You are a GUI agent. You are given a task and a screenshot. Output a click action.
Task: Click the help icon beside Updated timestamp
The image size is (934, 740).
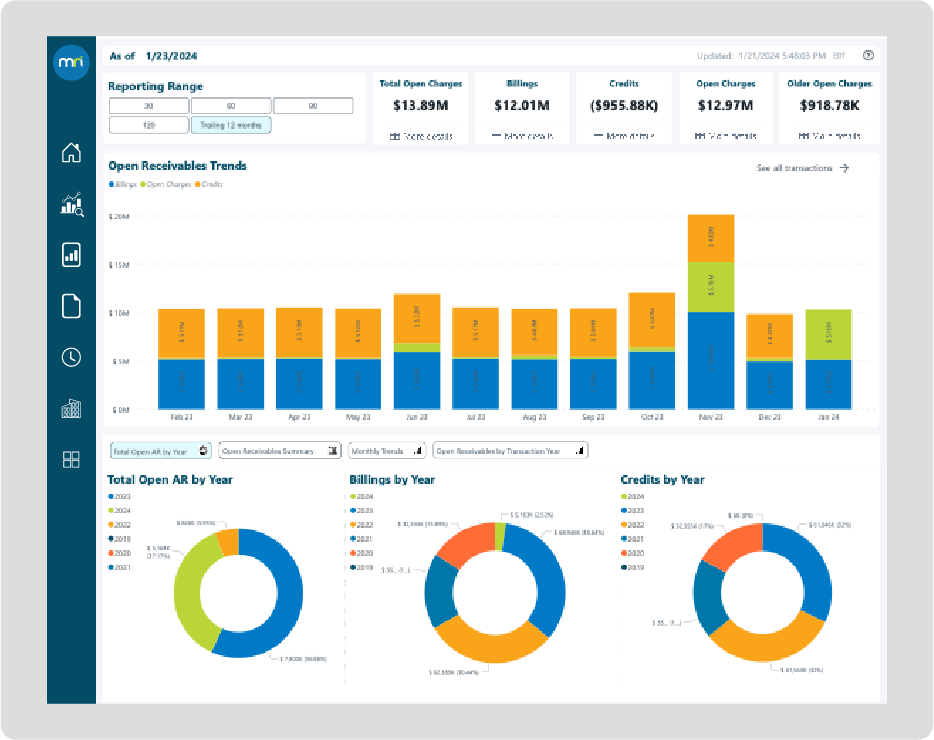point(868,55)
